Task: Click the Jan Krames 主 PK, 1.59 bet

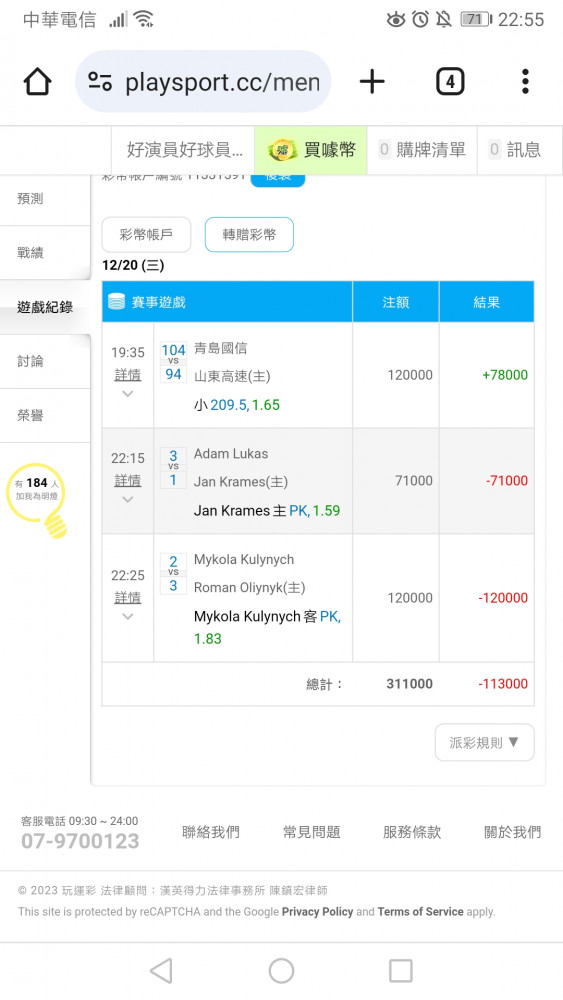Action: pos(267,511)
